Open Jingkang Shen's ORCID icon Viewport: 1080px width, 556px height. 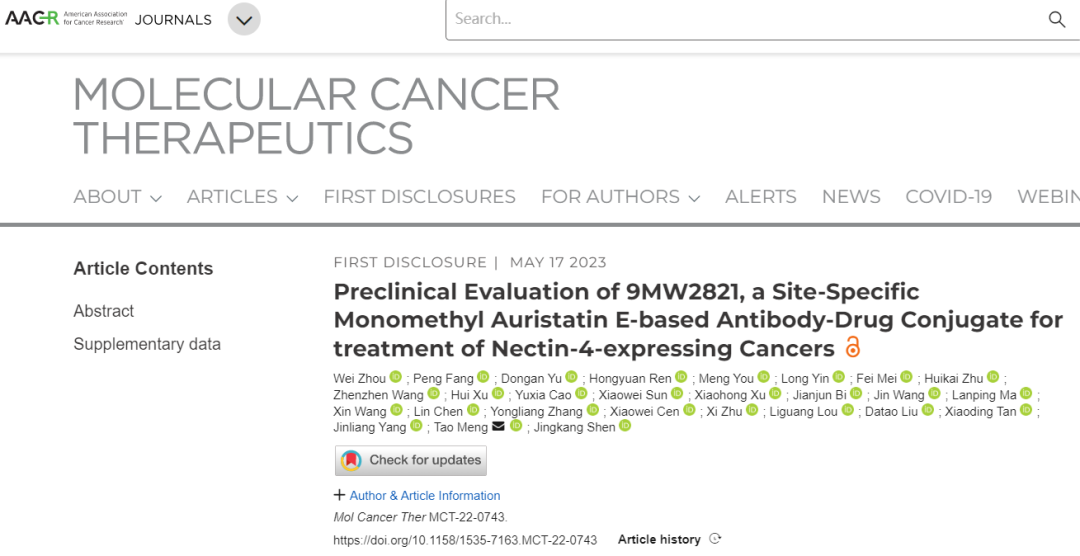pyautogui.click(x=625, y=427)
